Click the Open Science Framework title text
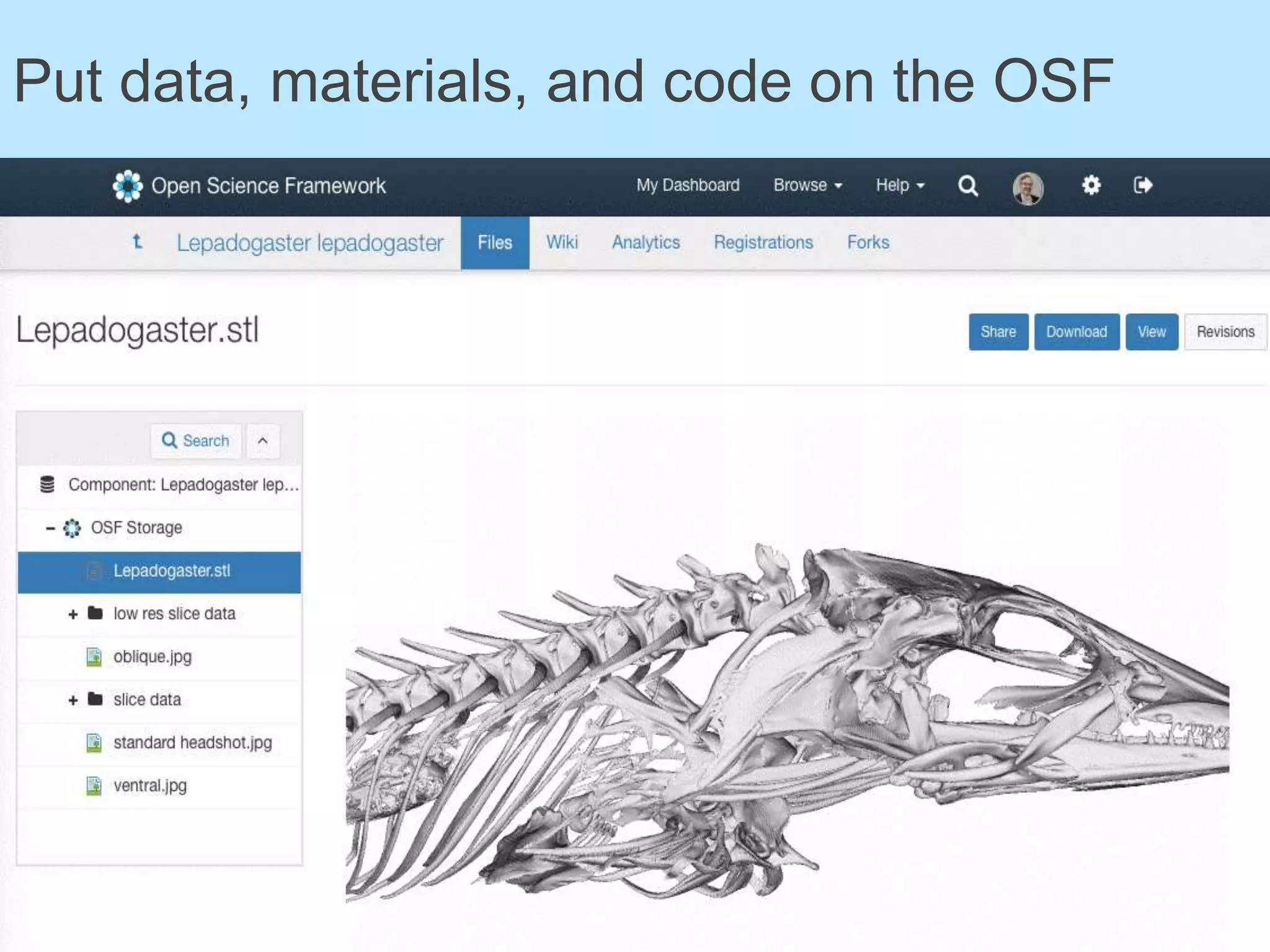Viewport: 1270px width, 952px height. [x=269, y=185]
